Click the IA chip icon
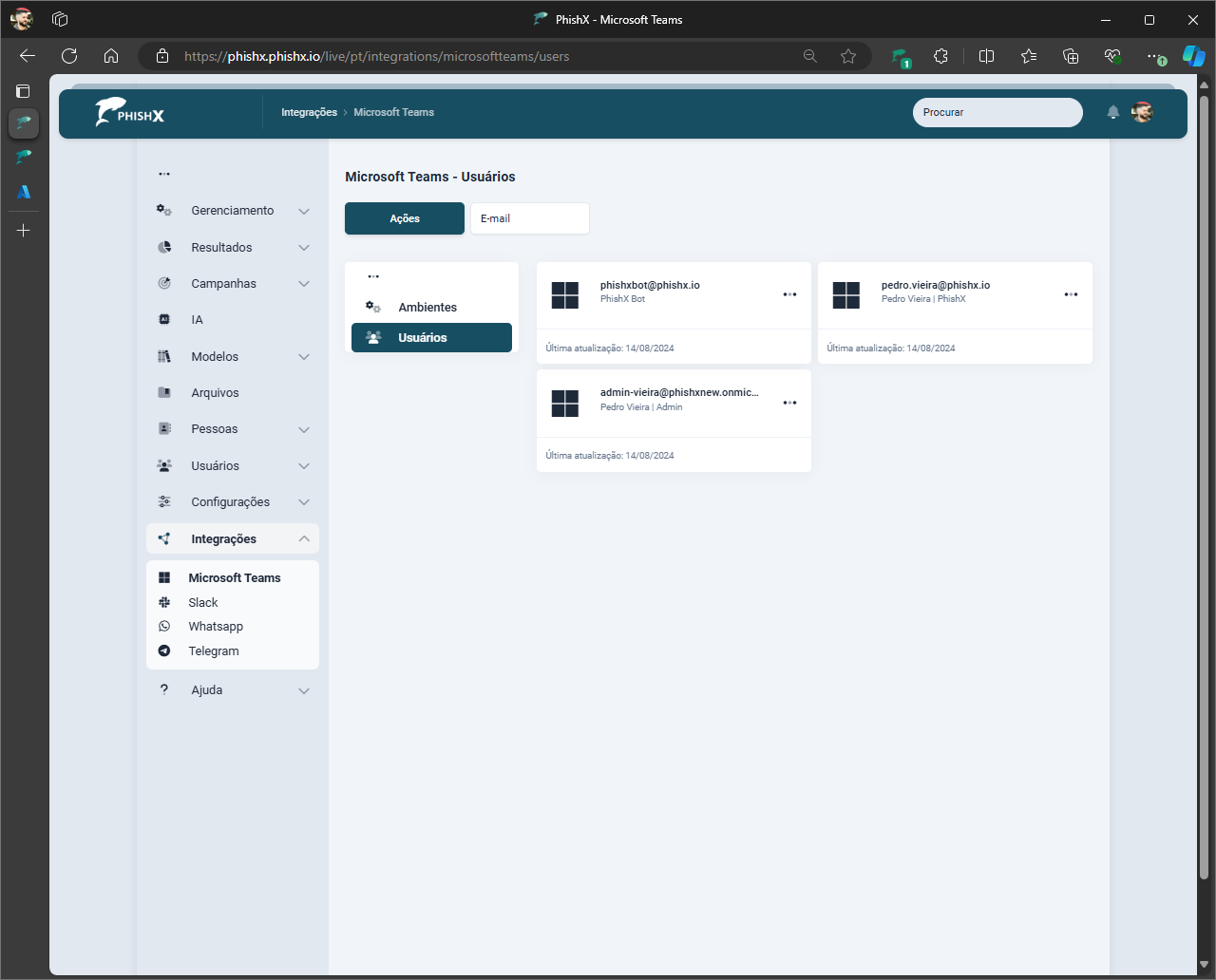This screenshot has height=980, width=1216. pos(164,320)
